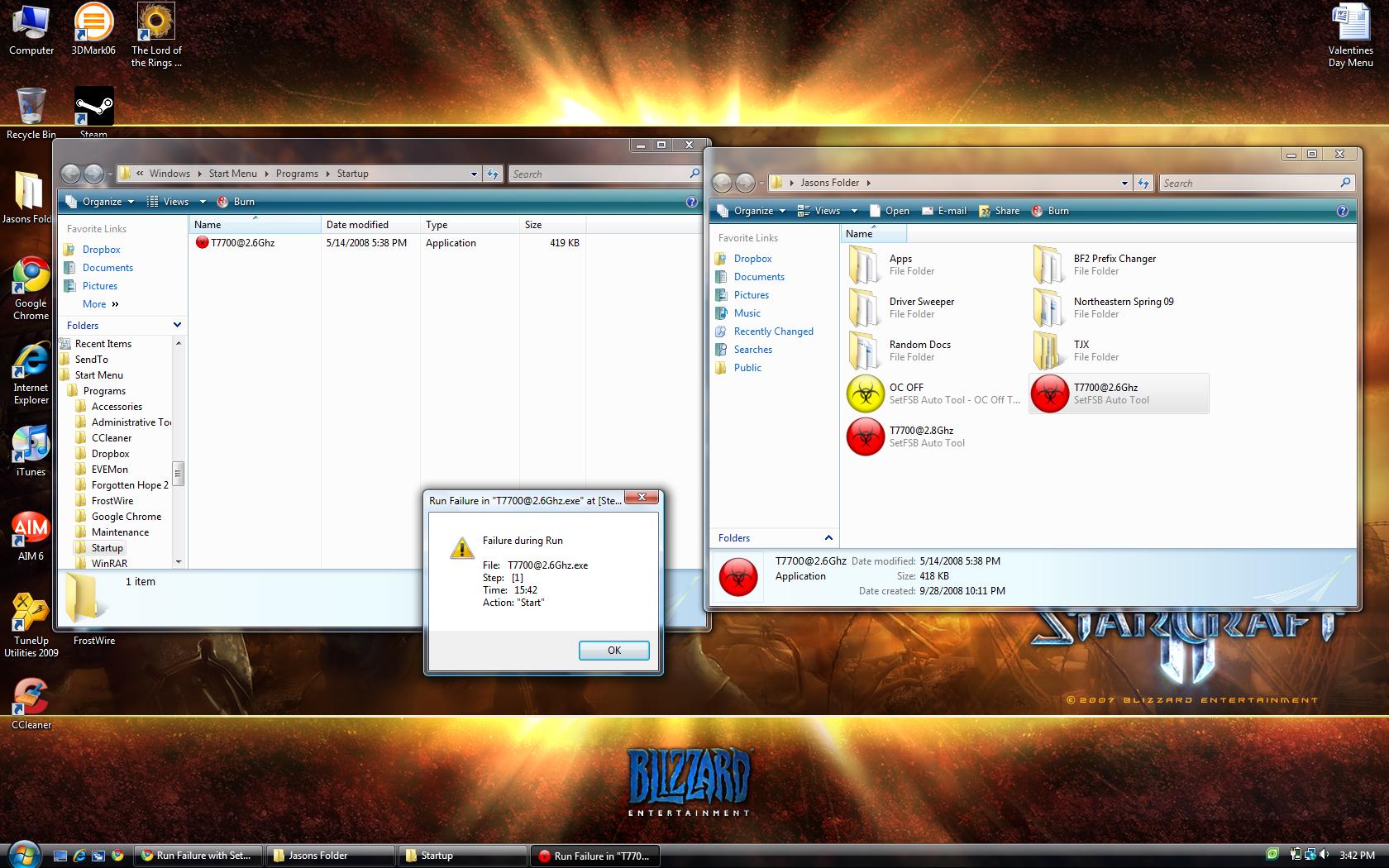The image size is (1389, 868).
Task: Select Startup folder in the tree
Action: click(107, 548)
